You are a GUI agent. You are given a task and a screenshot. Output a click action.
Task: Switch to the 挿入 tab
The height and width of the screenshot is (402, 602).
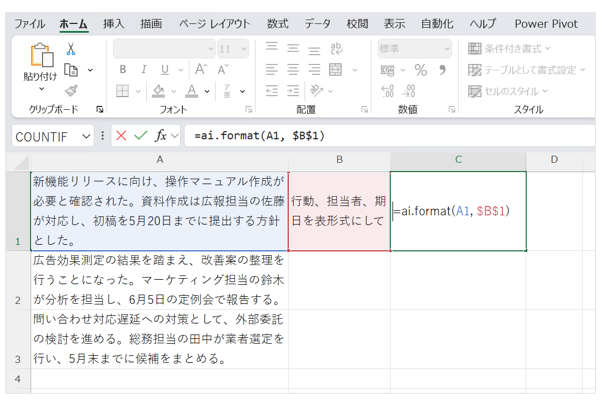pos(113,24)
